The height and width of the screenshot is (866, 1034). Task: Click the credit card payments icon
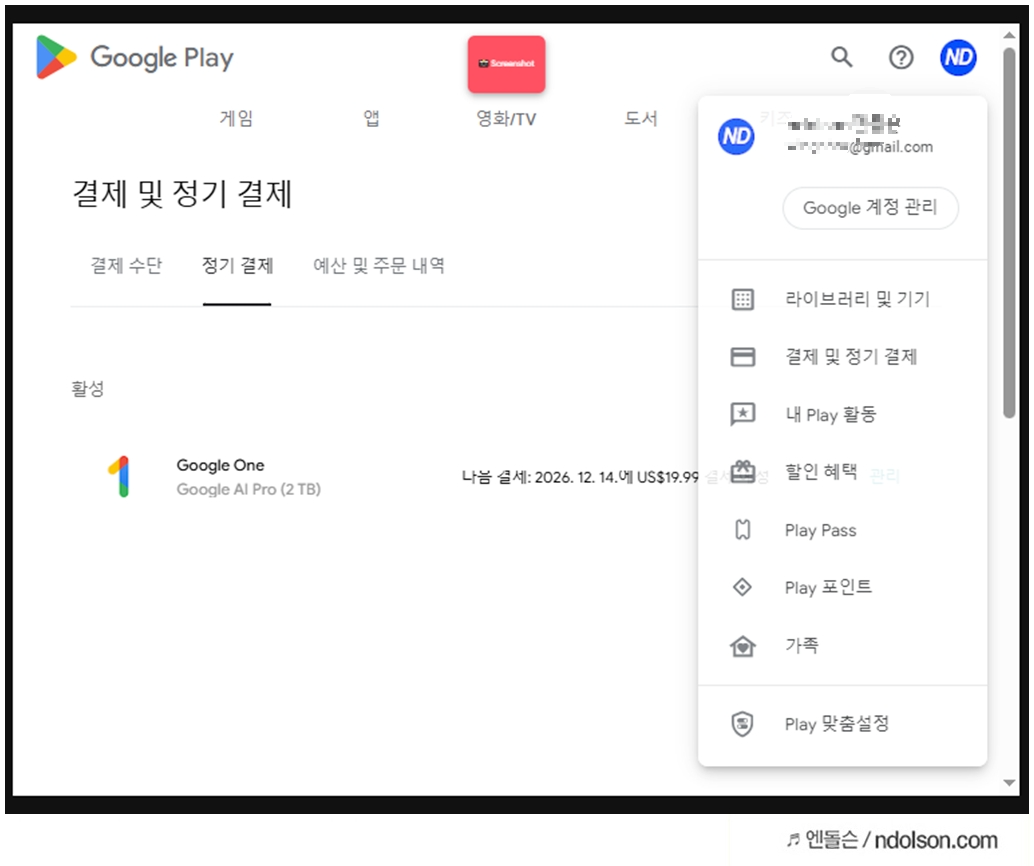[743, 357]
